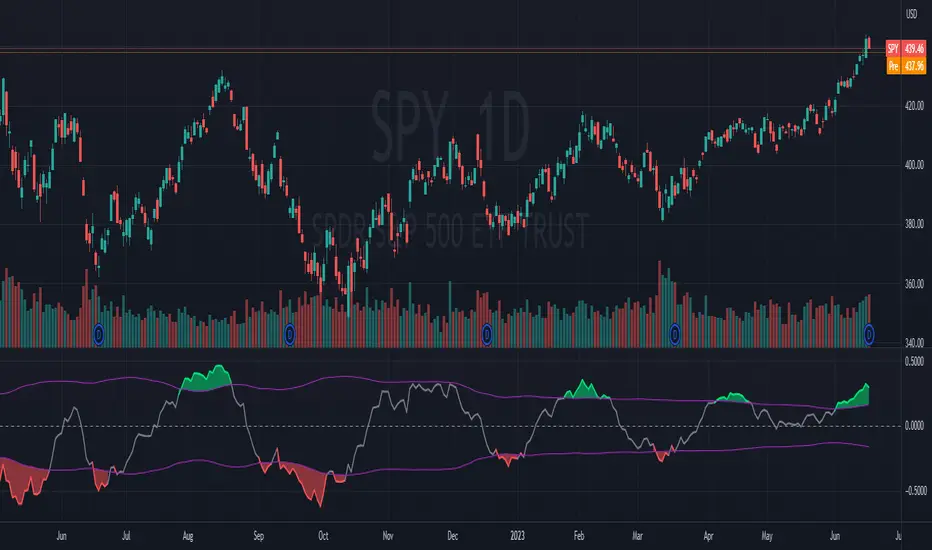Click the Jul label on time axis
This screenshot has width=932, height=550.
pyautogui.click(x=126, y=536)
